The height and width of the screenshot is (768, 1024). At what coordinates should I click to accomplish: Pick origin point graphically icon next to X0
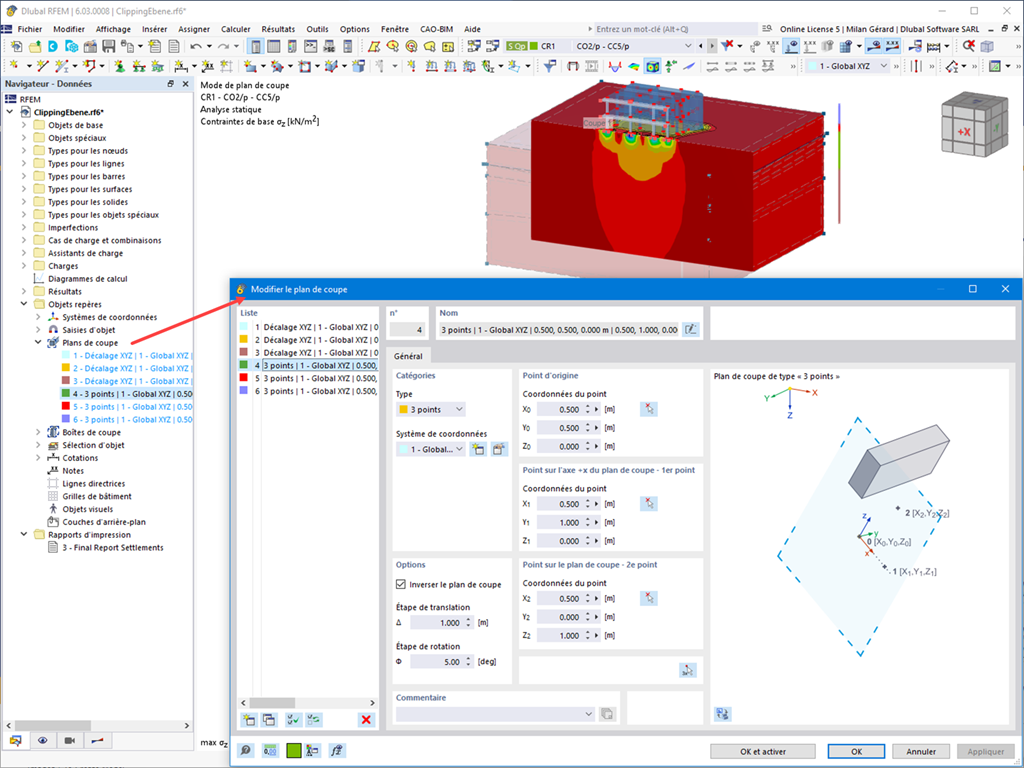pyautogui.click(x=648, y=409)
